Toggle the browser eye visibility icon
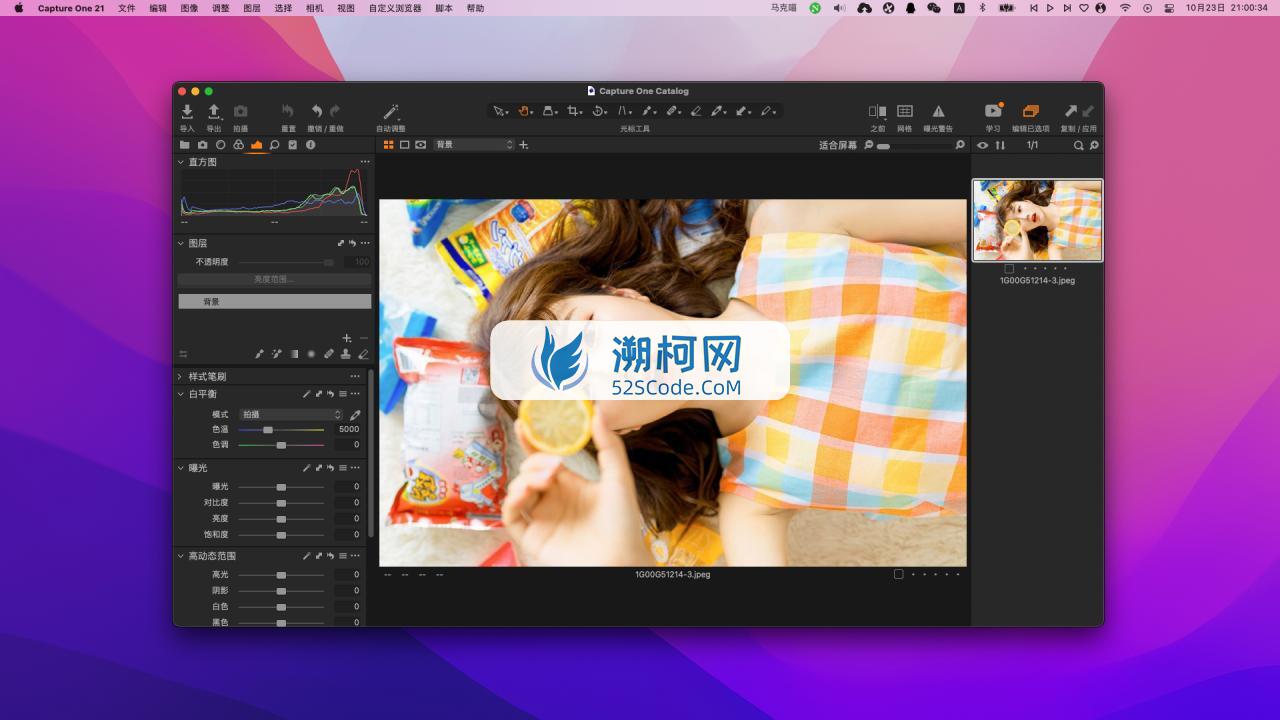The width and height of the screenshot is (1280, 720). pyautogui.click(x=982, y=145)
